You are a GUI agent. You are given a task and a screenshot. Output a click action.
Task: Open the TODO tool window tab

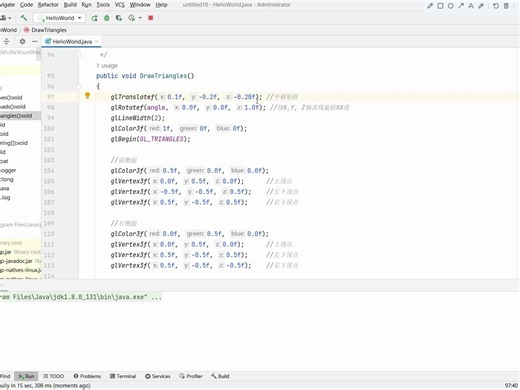54,376
